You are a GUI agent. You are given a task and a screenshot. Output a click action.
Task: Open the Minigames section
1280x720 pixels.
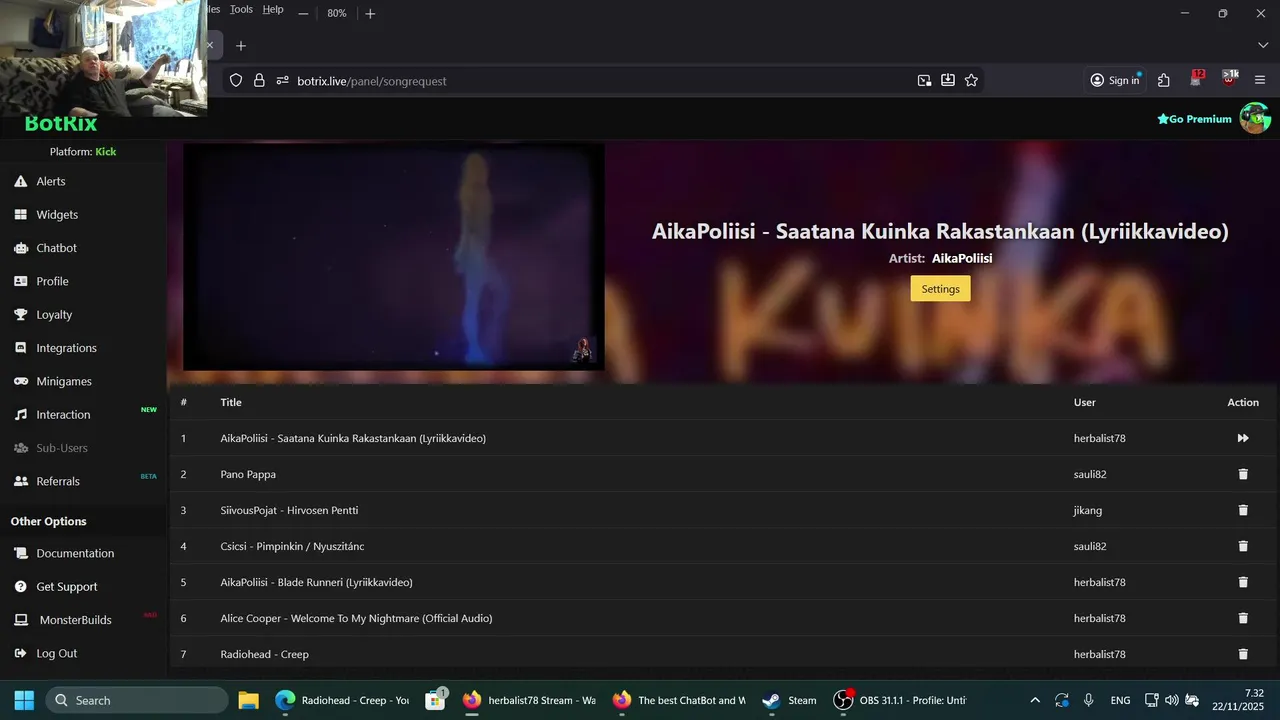[63, 381]
